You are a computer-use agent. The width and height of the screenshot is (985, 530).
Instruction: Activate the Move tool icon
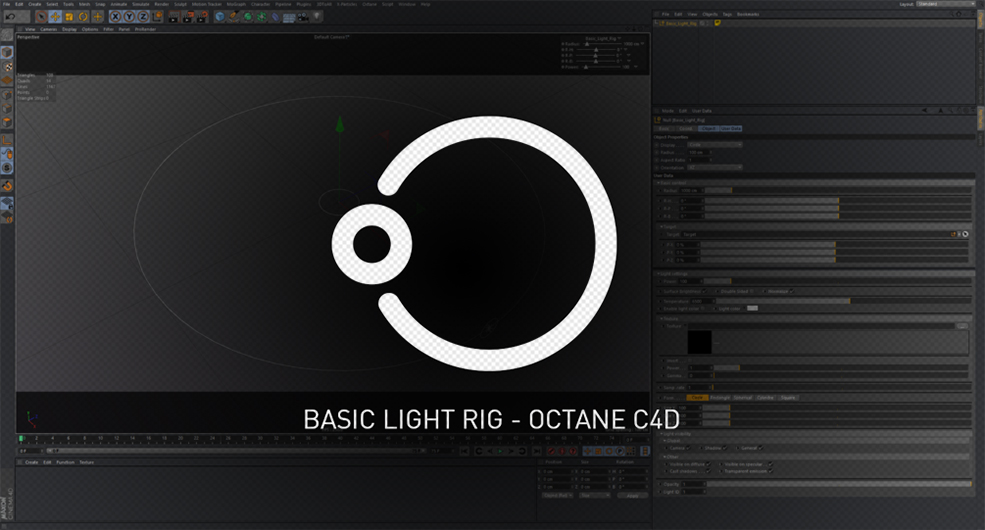coord(55,17)
